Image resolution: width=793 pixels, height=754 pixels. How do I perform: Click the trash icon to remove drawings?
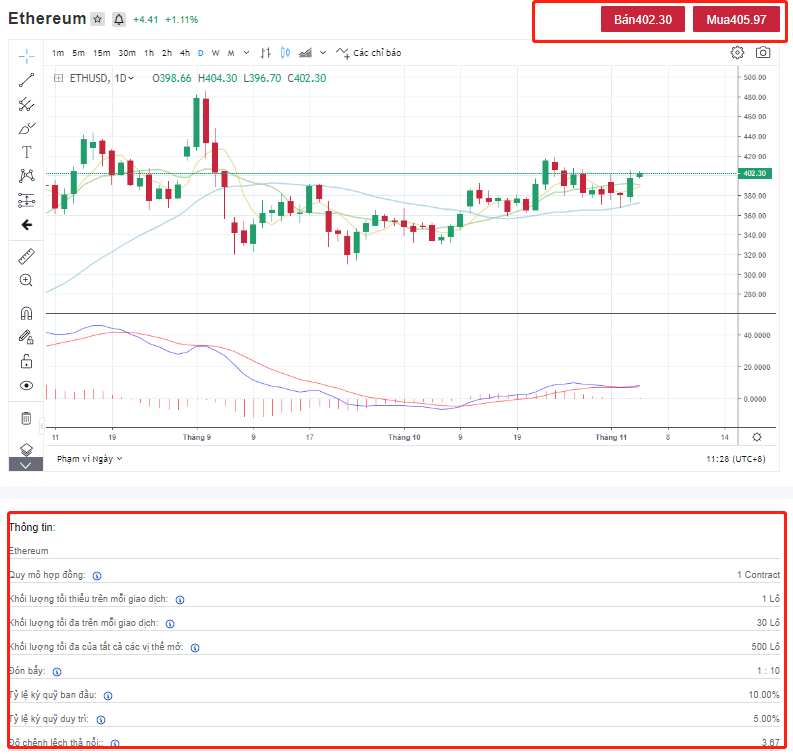[27, 418]
